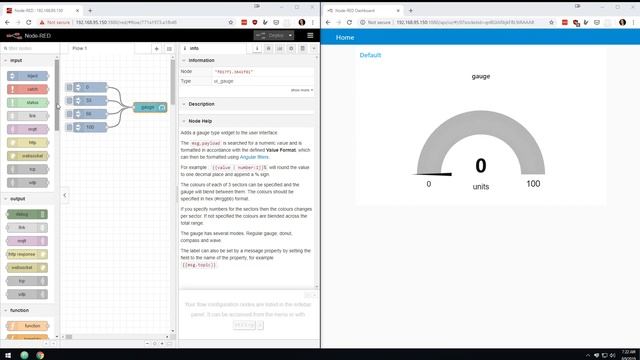Trigger the inject button of node 100
640x360 pixels.
[x=69, y=127]
